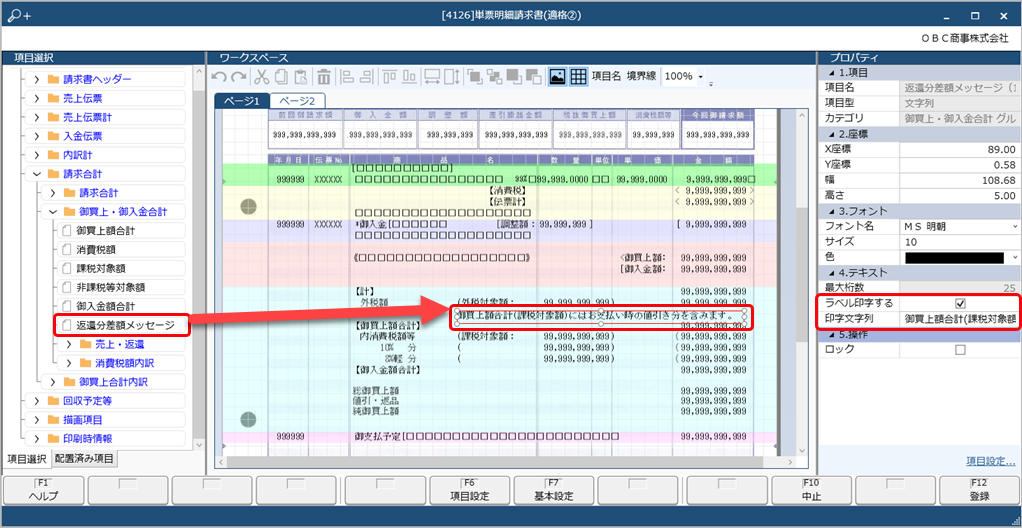Open the 項目設定... link
Viewport: 1022px width, 528px height.
coord(990,461)
